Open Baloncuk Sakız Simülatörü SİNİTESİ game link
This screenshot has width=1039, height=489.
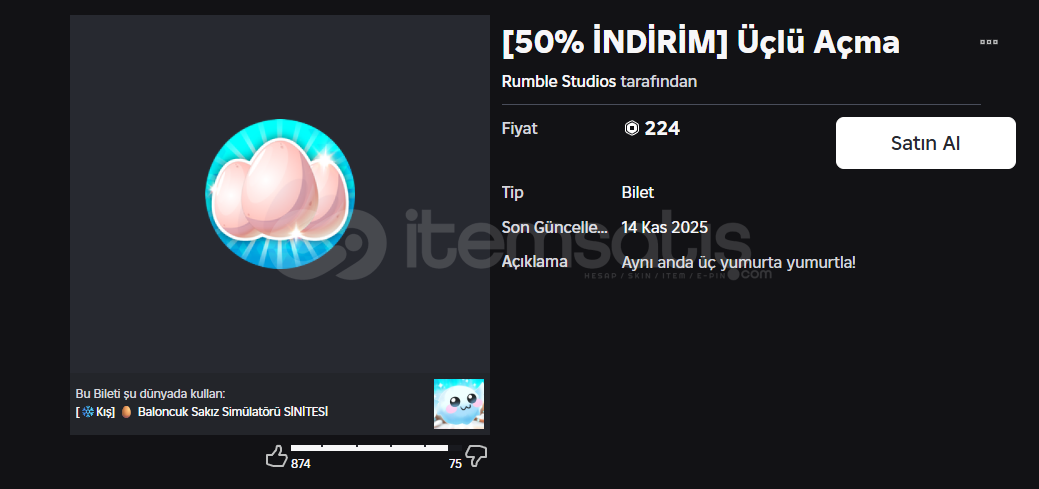[x=233, y=412]
